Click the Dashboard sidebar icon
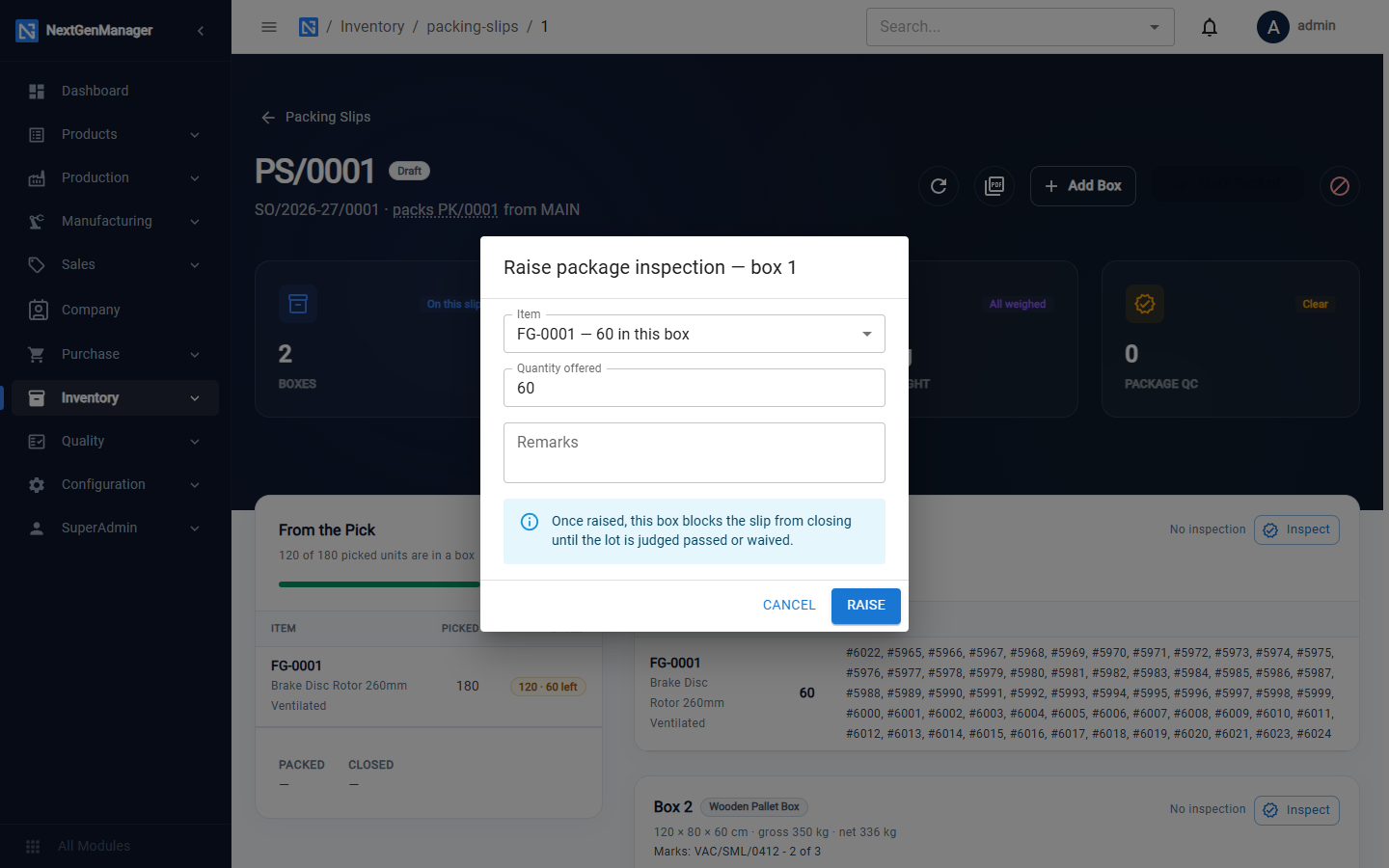 coord(37,91)
